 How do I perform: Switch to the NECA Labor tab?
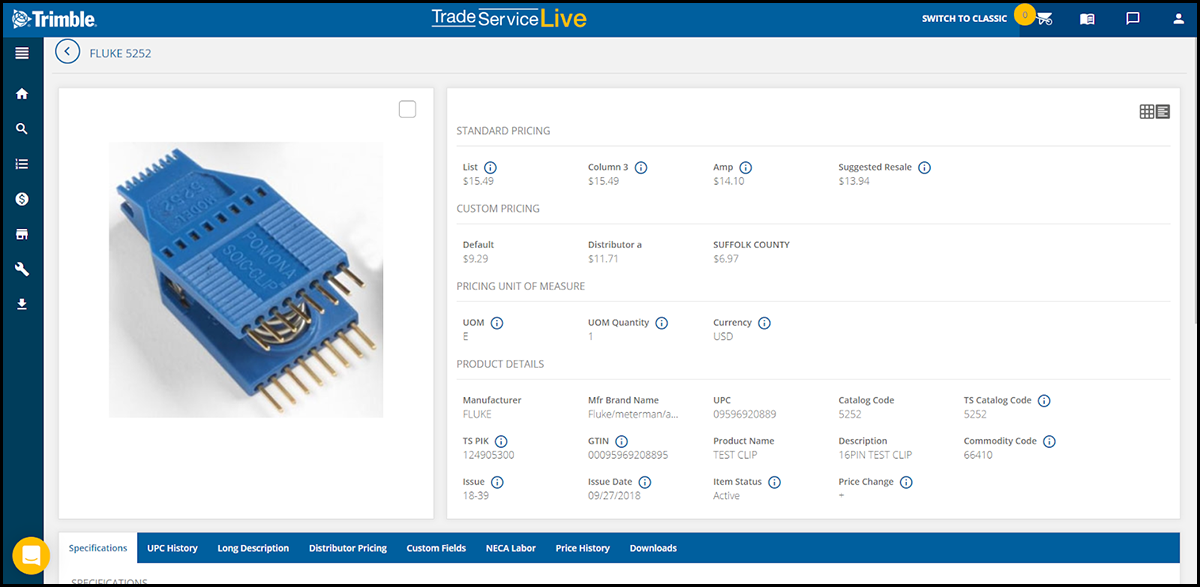point(511,548)
